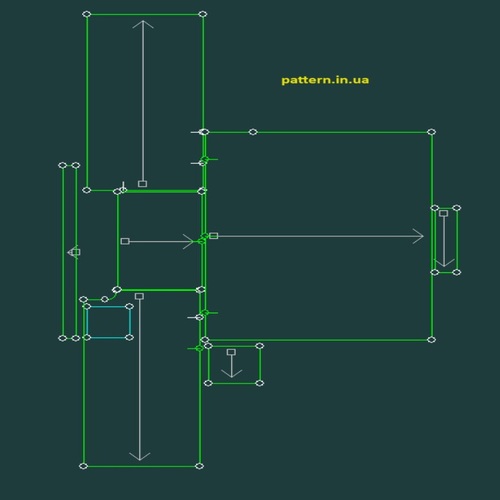Screen dimensions: 500x500
Task: Click the square handle at the base of the upward grain arrow
Action: pyautogui.click(x=142, y=184)
